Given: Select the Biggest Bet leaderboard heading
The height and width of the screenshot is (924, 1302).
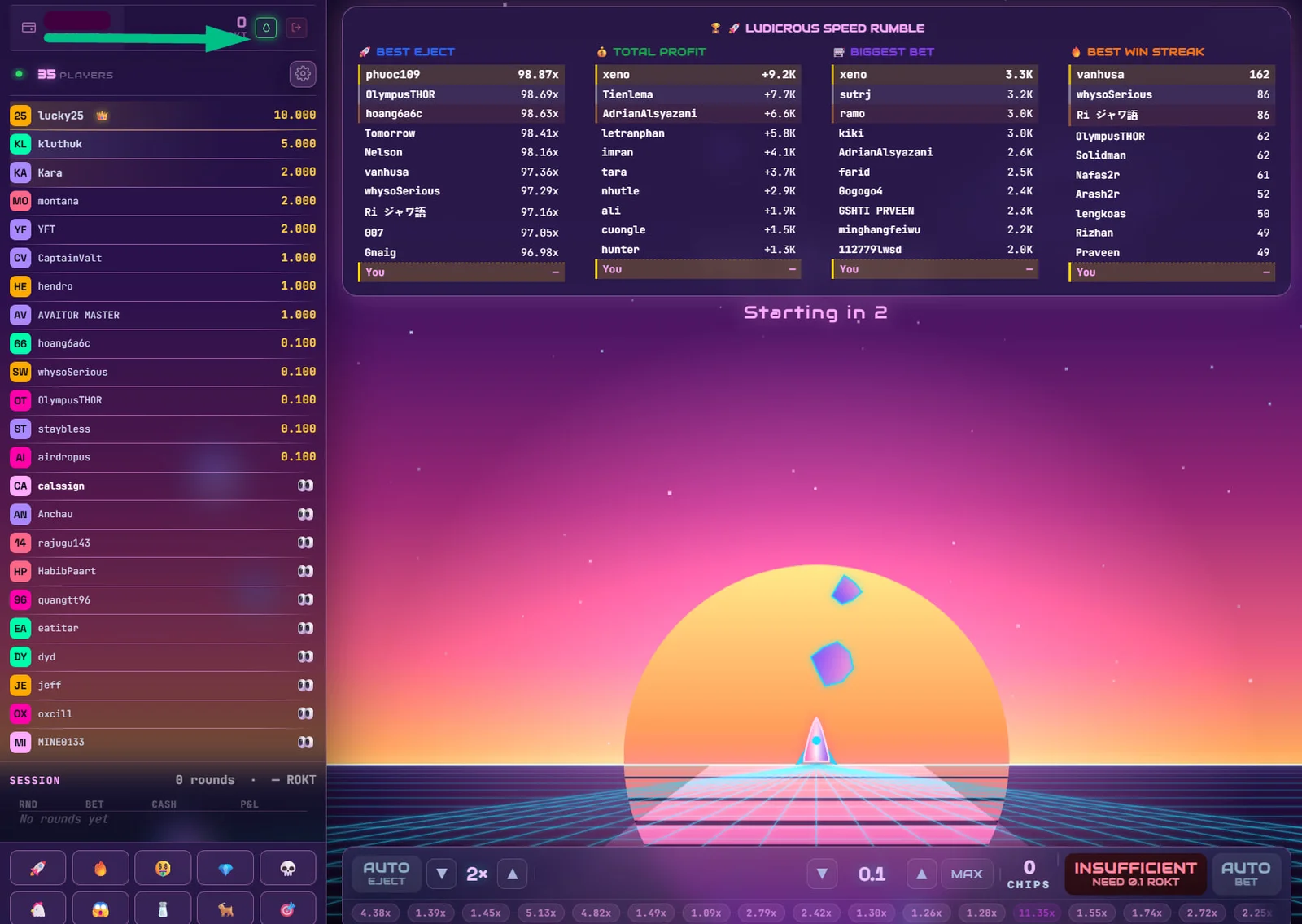Looking at the screenshot, I should pos(892,52).
